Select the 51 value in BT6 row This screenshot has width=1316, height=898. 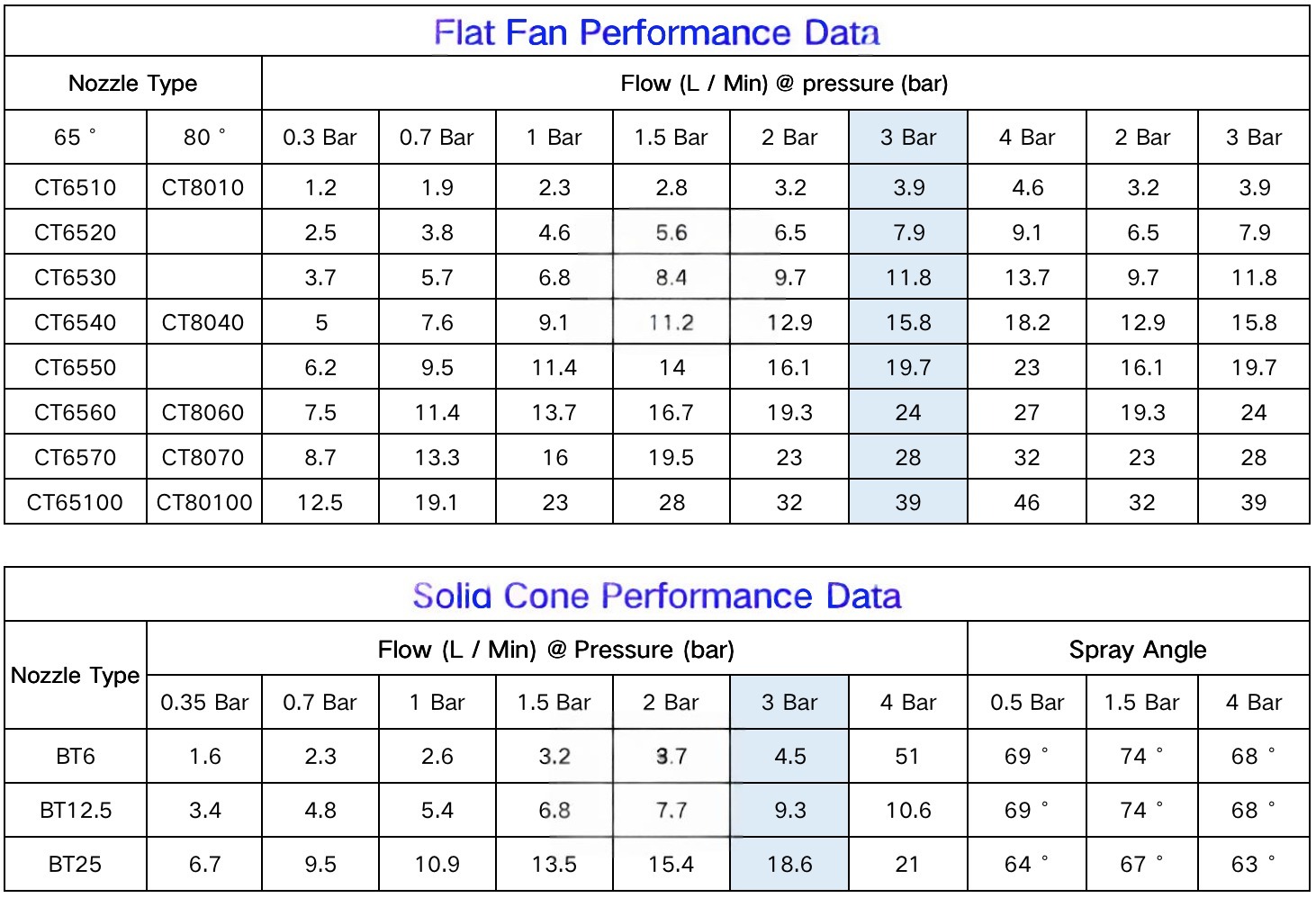907,756
